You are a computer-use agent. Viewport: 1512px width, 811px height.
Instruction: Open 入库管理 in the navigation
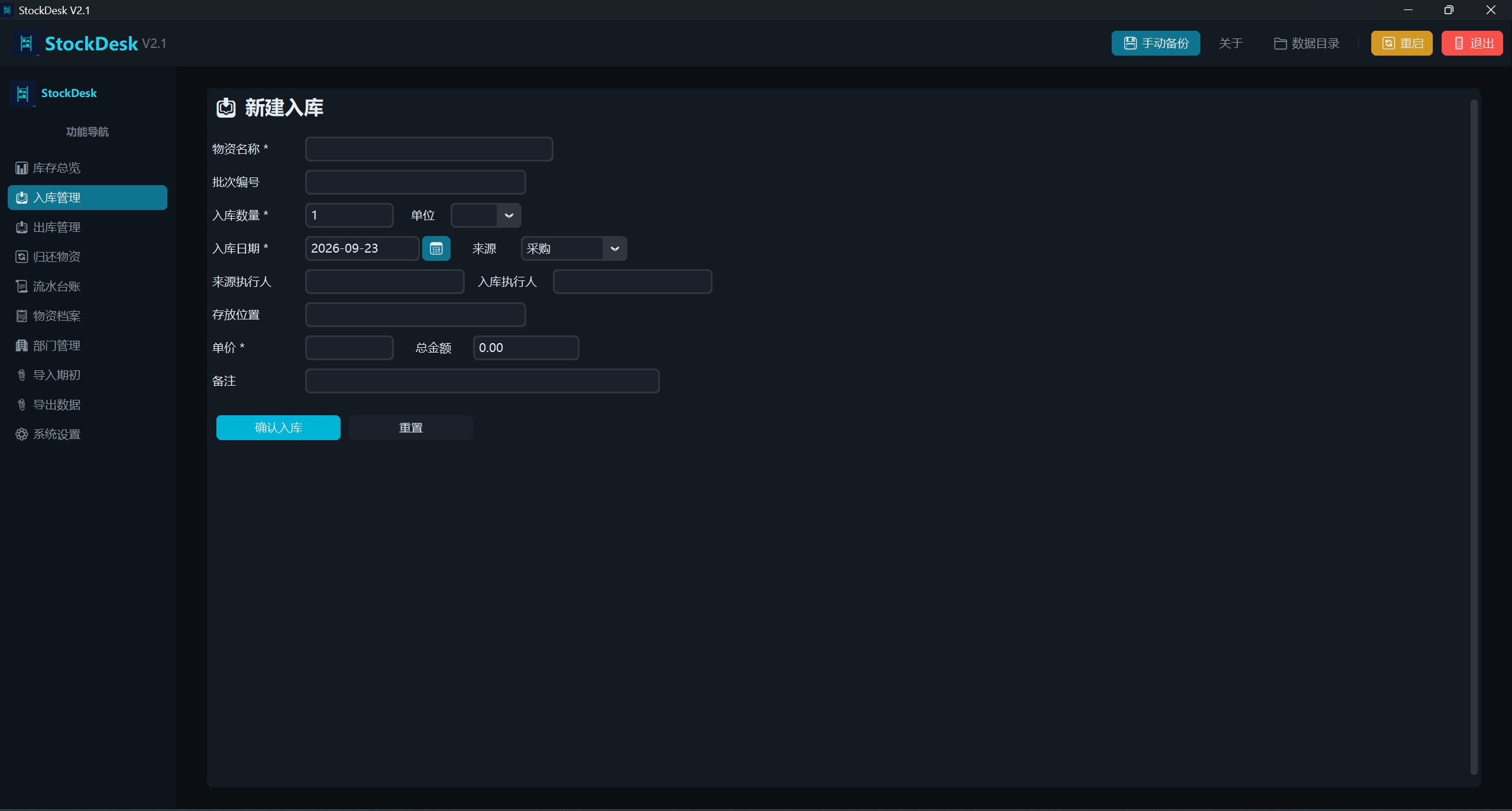tap(88, 198)
